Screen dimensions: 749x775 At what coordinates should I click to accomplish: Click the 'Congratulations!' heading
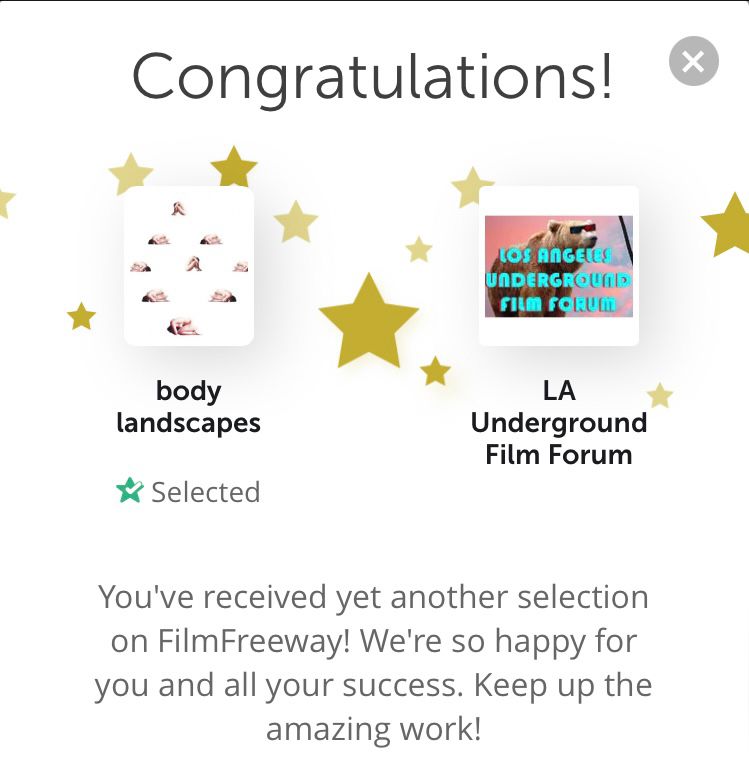(x=372, y=76)
